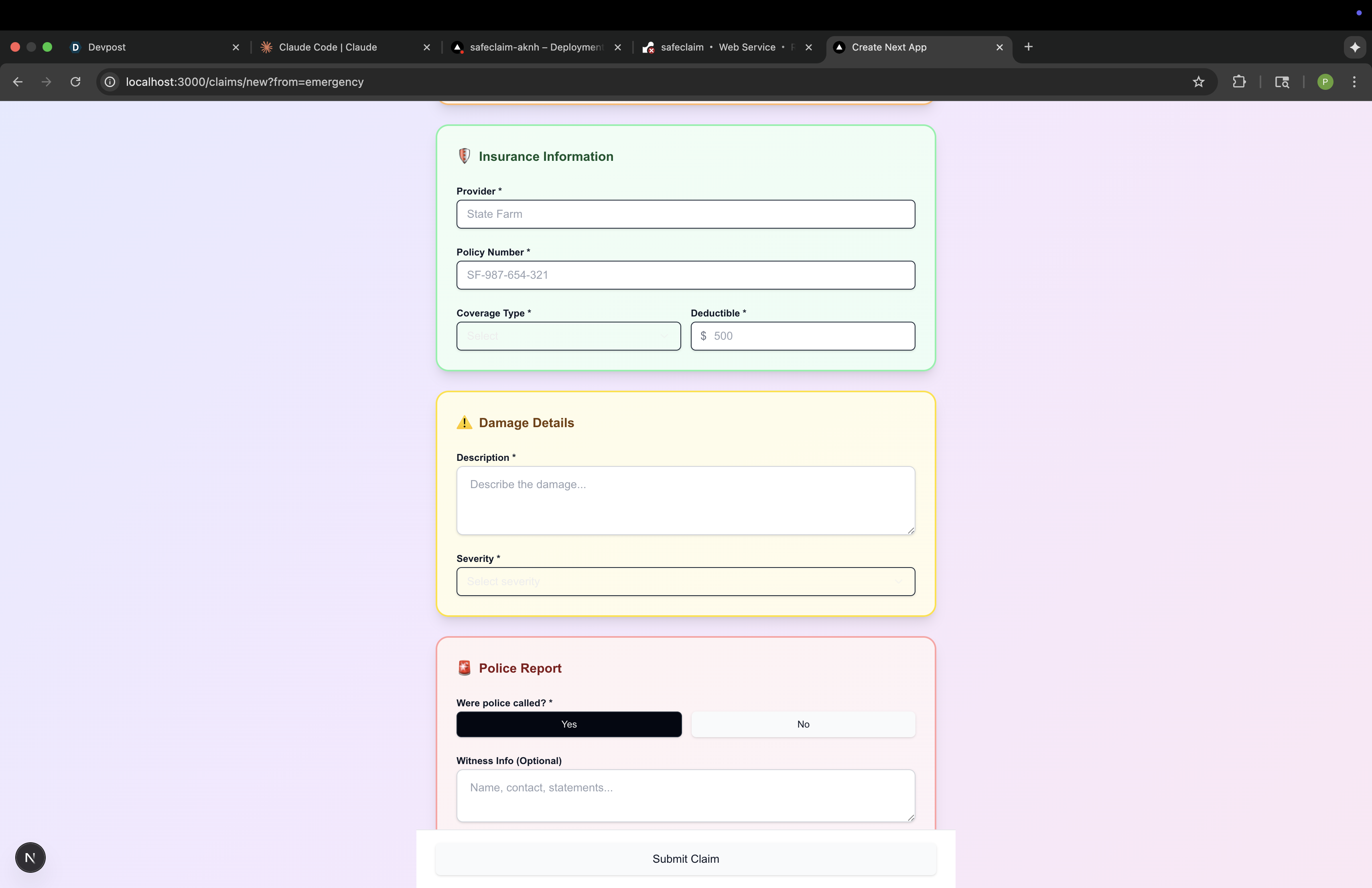Expand the Select severity dropdown
Viewport: 1372px width, 888px height.
[x=686, y=582]
